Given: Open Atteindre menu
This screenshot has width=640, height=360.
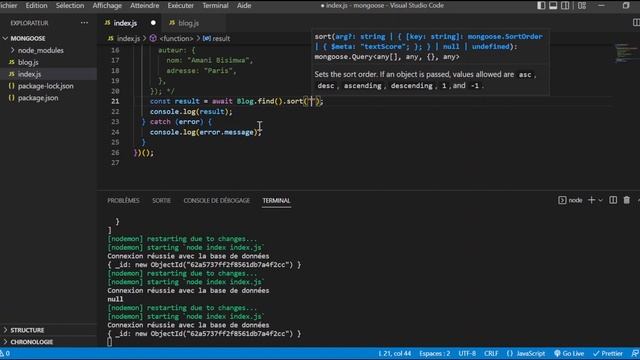Looking at the screenshot, I should coord(144,6).
